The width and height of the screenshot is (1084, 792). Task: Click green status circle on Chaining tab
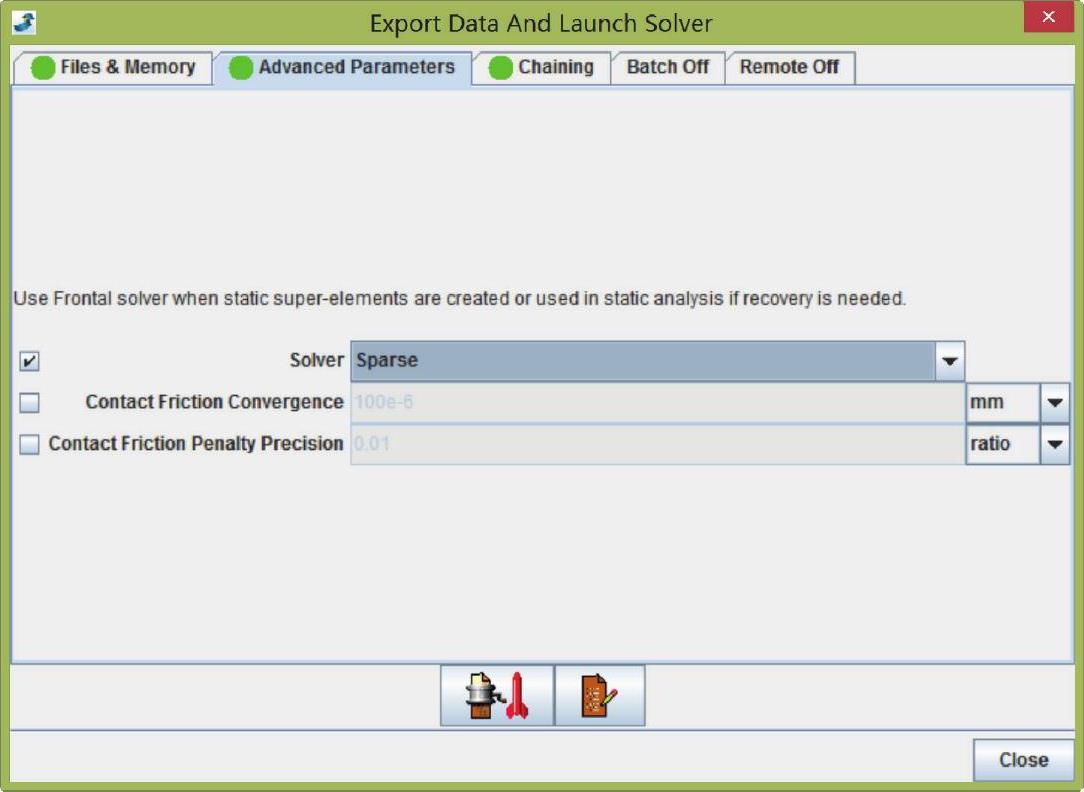coord(501,68)
